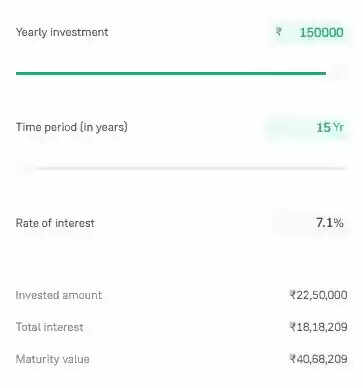Click the Maturity value label

click(x=52, y=359)
